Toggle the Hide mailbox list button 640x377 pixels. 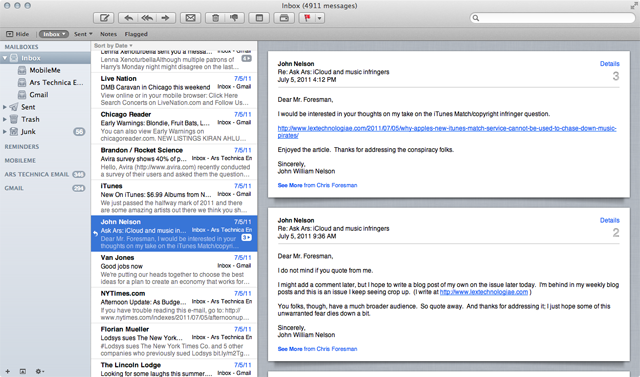[x=18, y=34]
